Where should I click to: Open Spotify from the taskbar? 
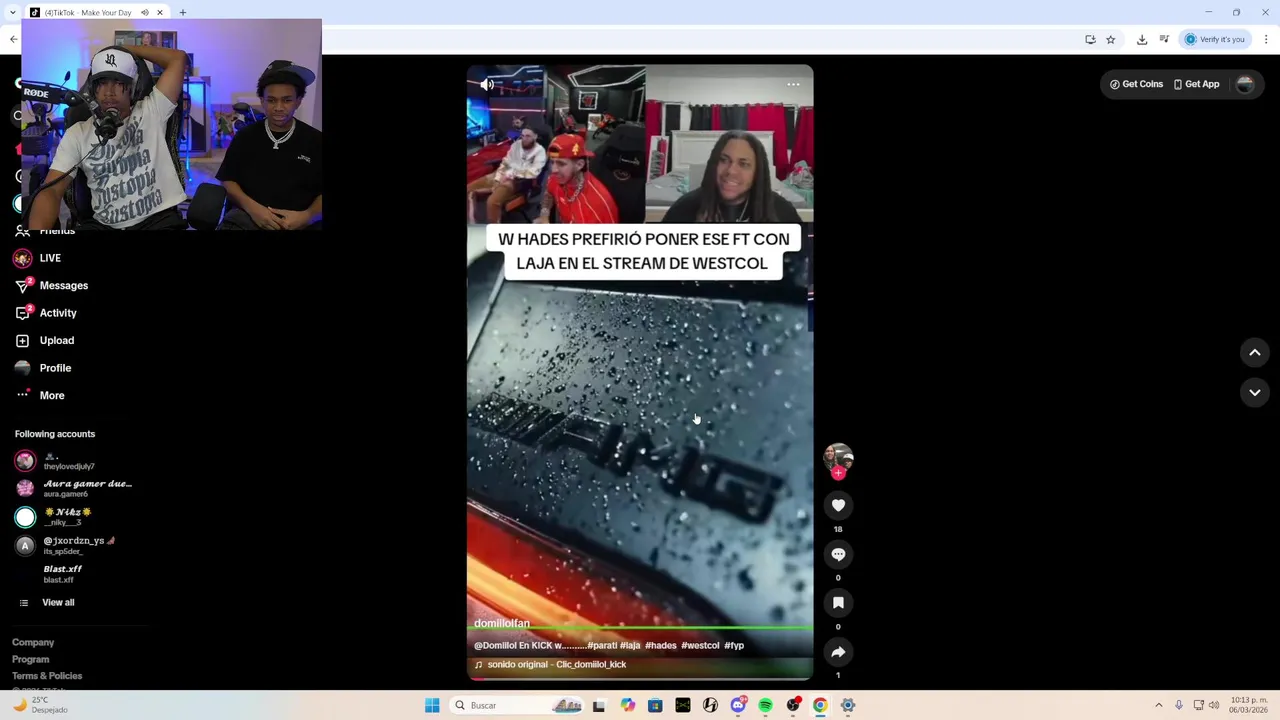765,705
